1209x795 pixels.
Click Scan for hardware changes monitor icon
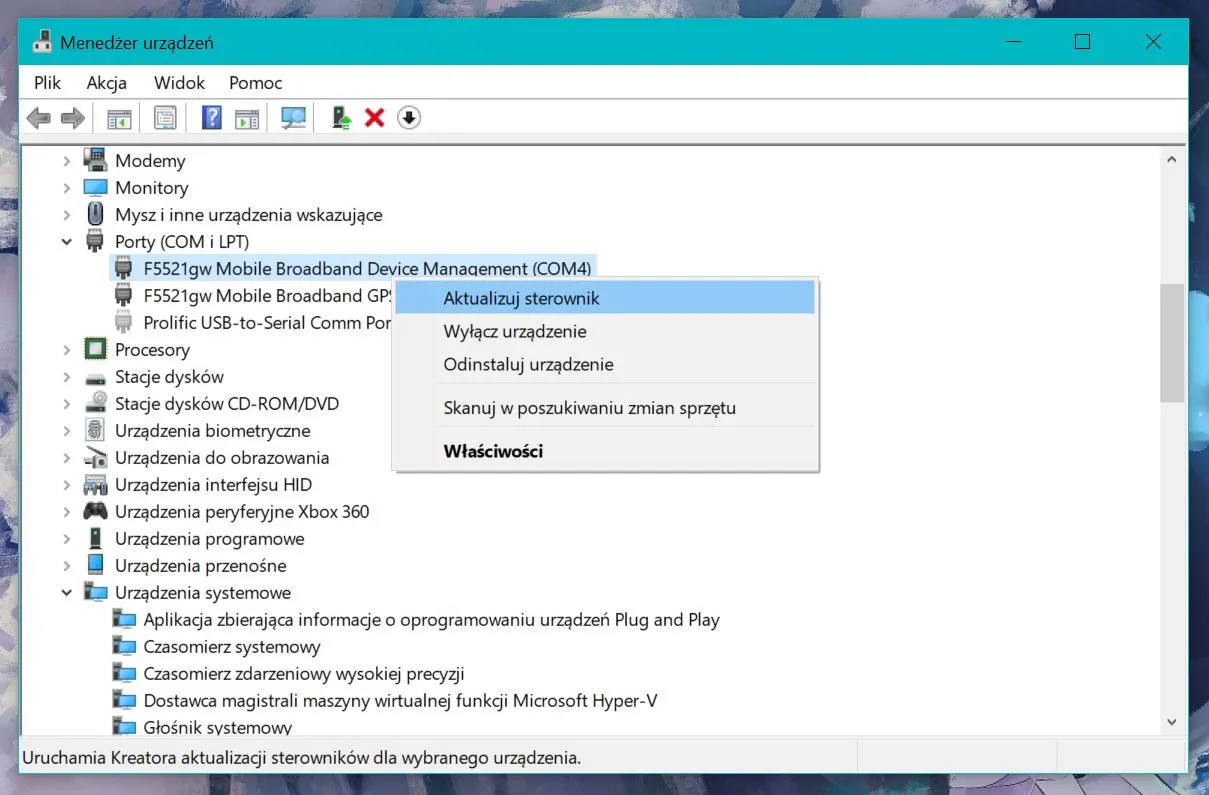coord(293,118)
